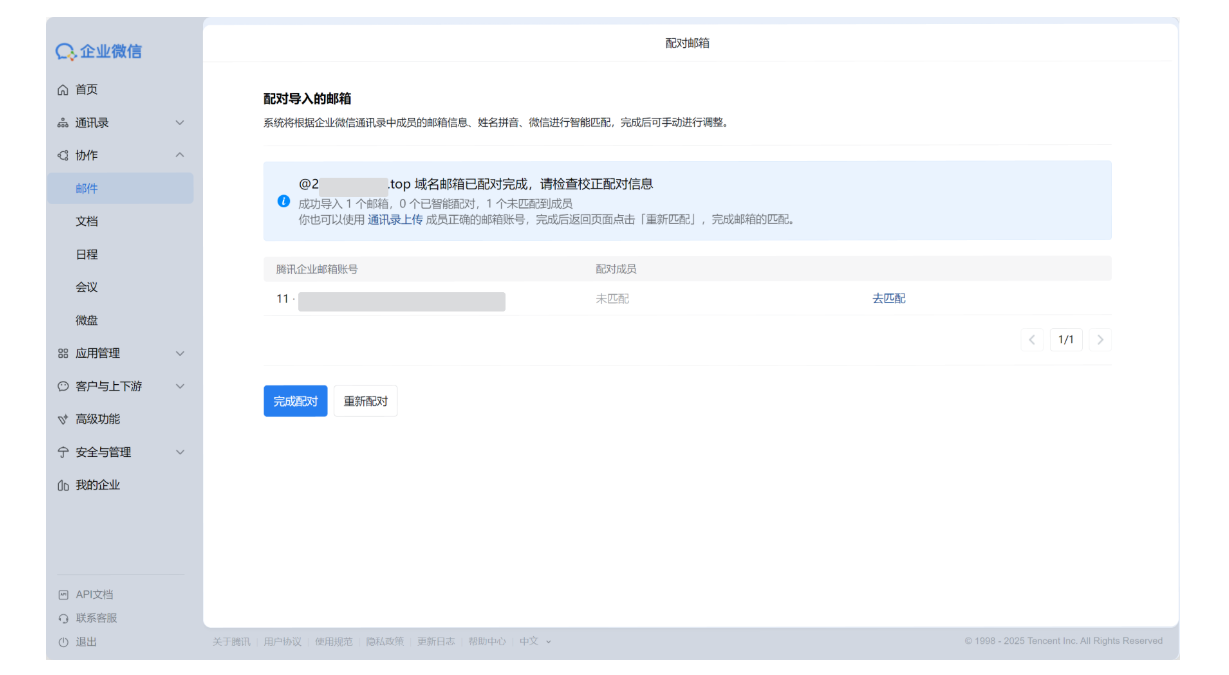The height and width of the screenshot is (675, 1229).
Task: Click the 客户与上下游 icon
Action: [x=63, y=386]
